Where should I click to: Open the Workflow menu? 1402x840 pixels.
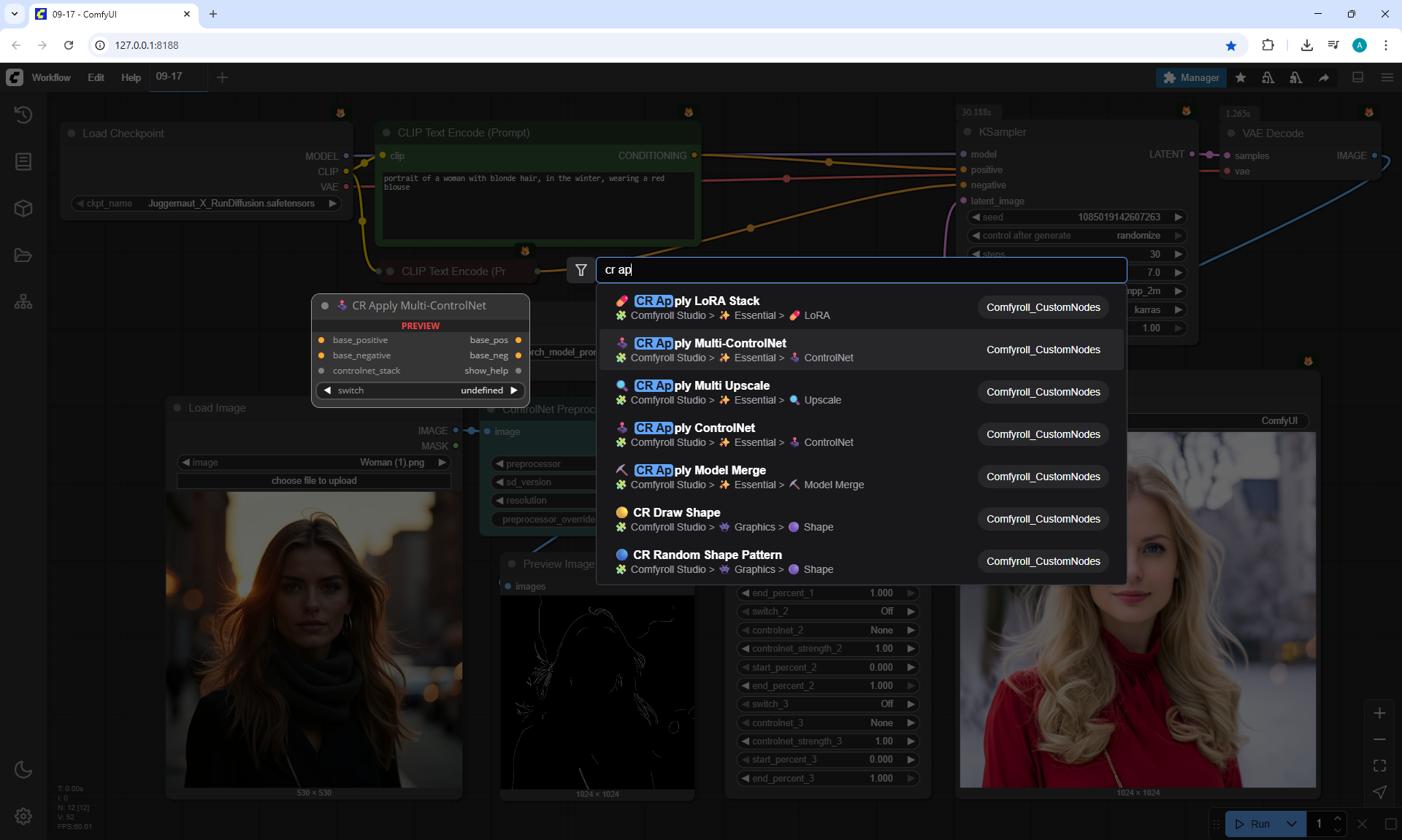pos(51,77)
